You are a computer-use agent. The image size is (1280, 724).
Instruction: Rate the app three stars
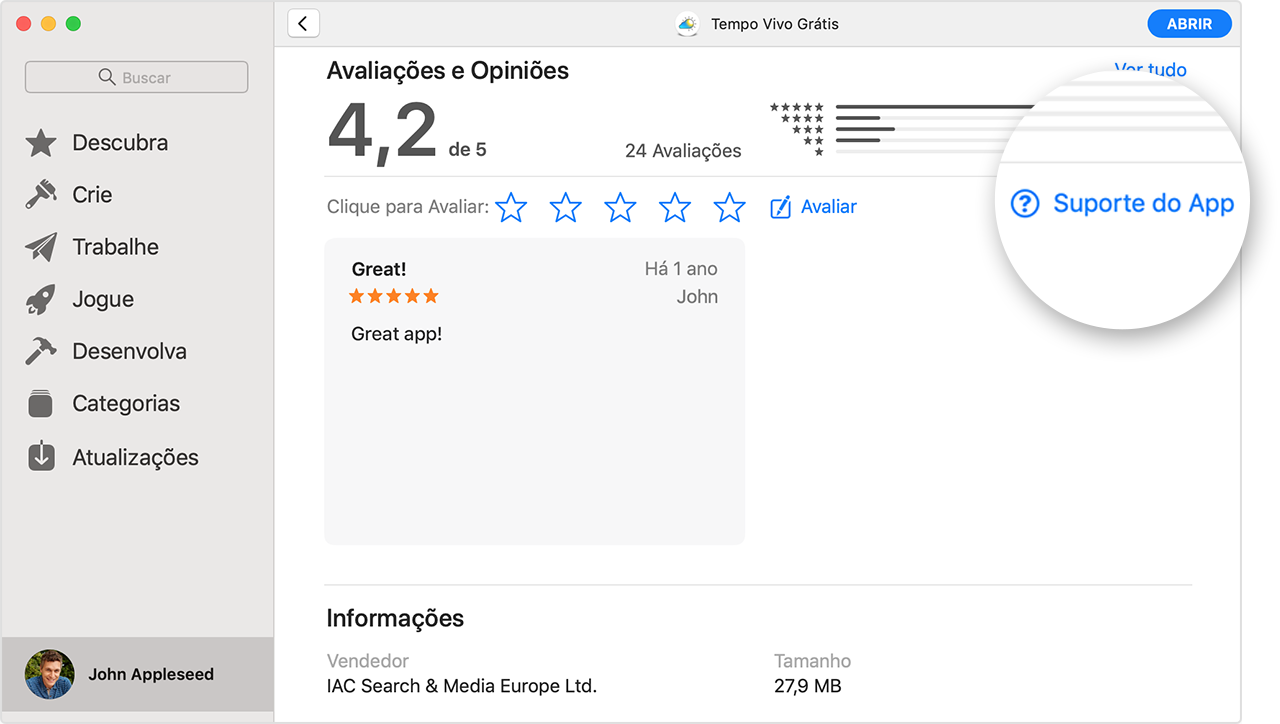(x=620, y=207)
